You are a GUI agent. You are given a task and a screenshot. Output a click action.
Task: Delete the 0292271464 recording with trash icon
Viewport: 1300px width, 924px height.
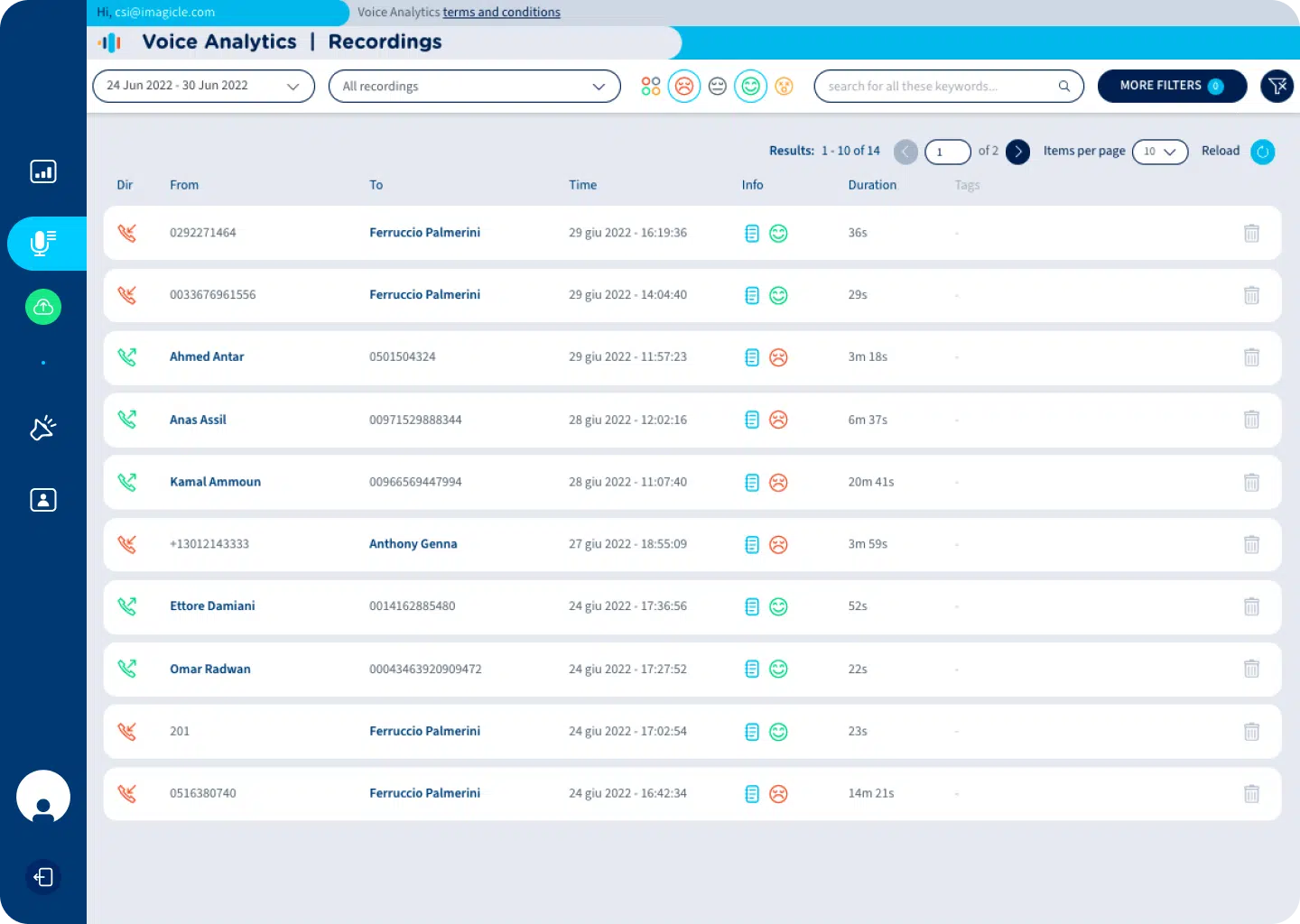[x=1251, y=234]
